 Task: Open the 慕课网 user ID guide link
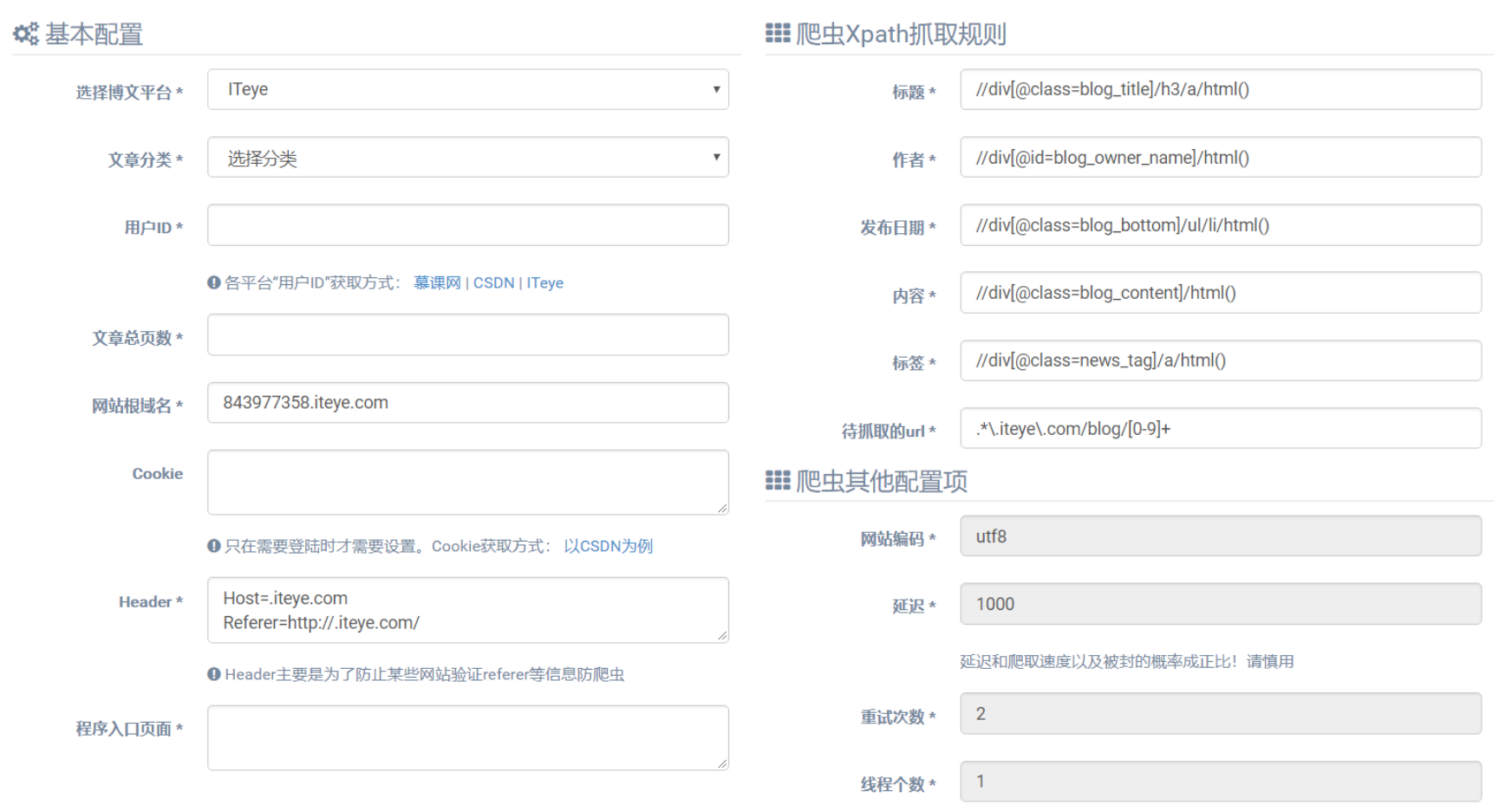[x=437, y=282]
